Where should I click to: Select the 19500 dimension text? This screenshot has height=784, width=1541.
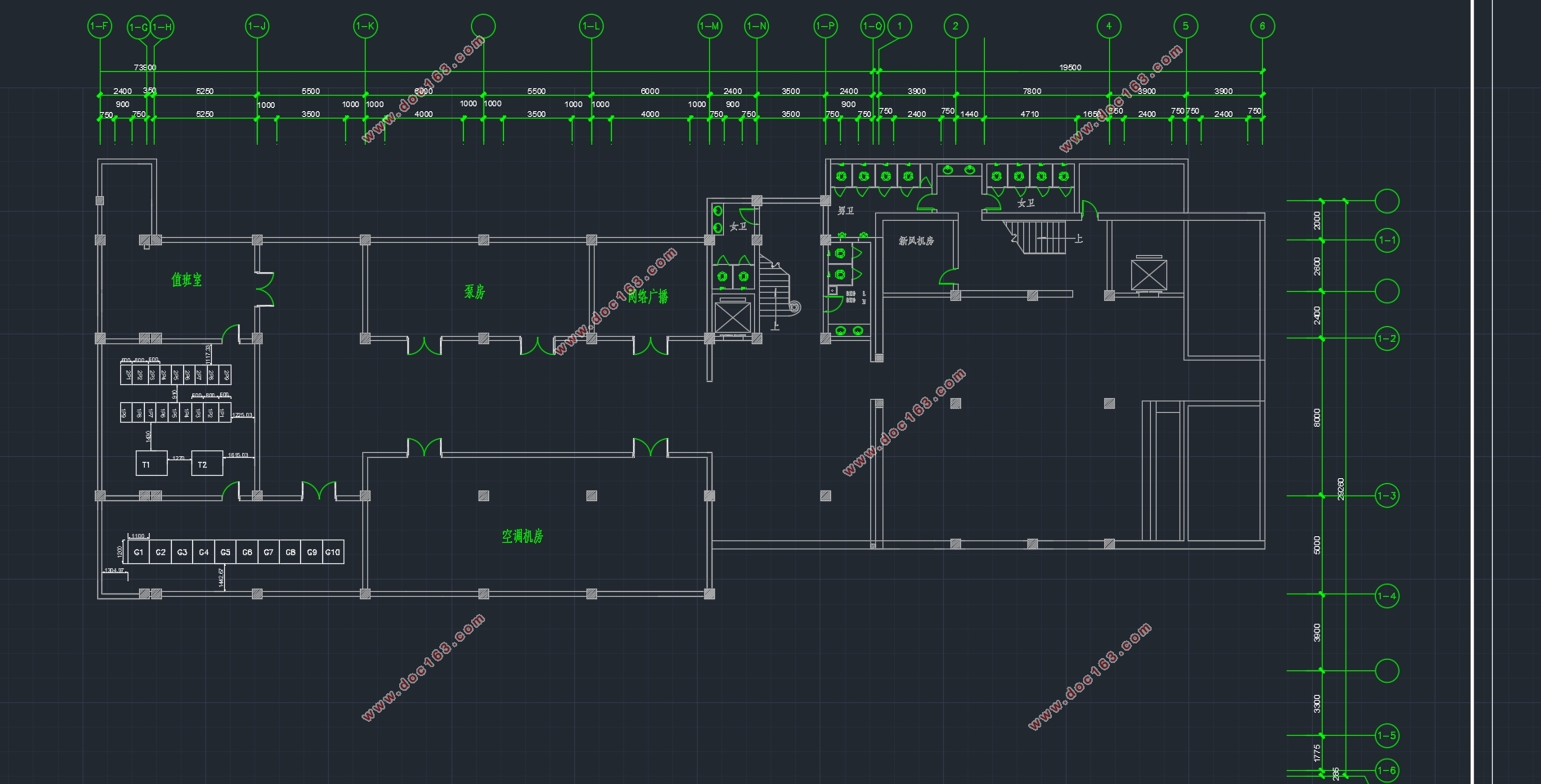point(1070,68)
